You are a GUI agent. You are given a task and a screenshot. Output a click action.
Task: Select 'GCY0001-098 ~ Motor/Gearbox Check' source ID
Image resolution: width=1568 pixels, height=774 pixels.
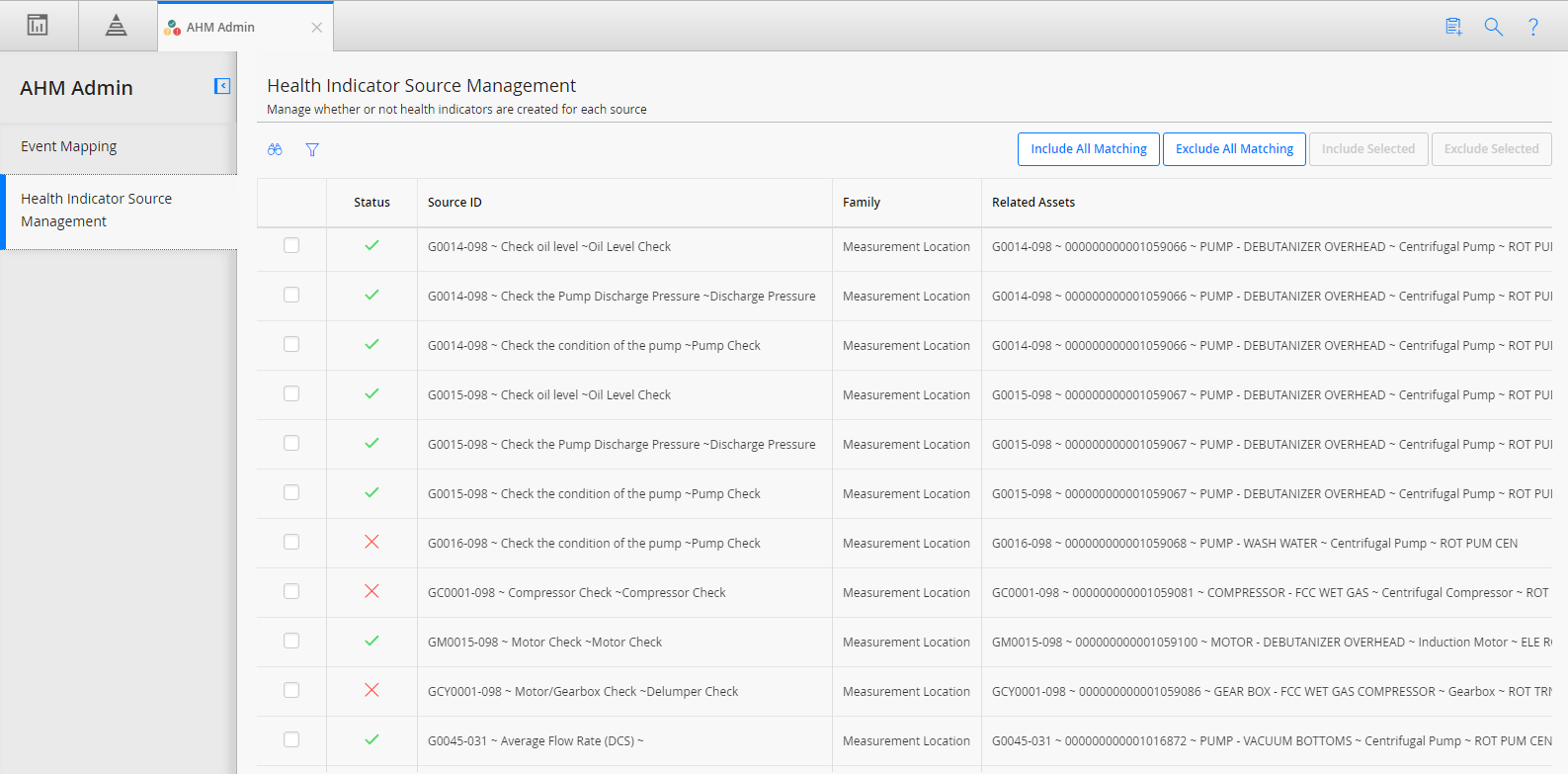point(583,692)
